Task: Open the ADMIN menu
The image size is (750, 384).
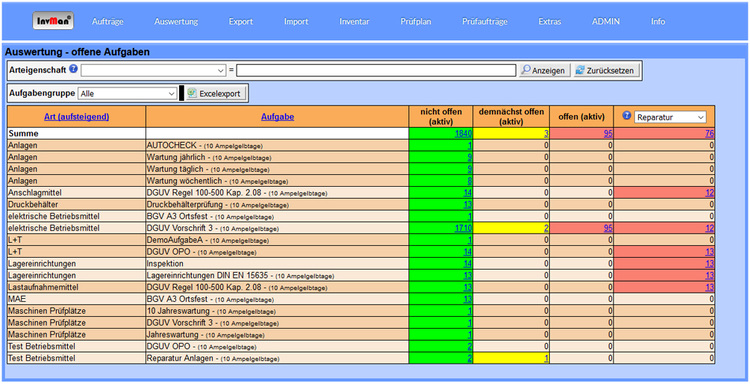Action: (606, 22)
